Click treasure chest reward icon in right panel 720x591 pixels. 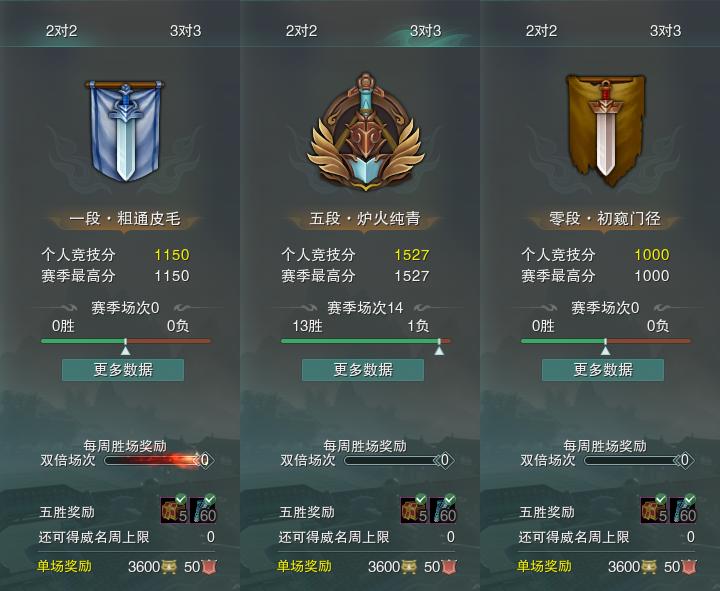pos(654,509)
